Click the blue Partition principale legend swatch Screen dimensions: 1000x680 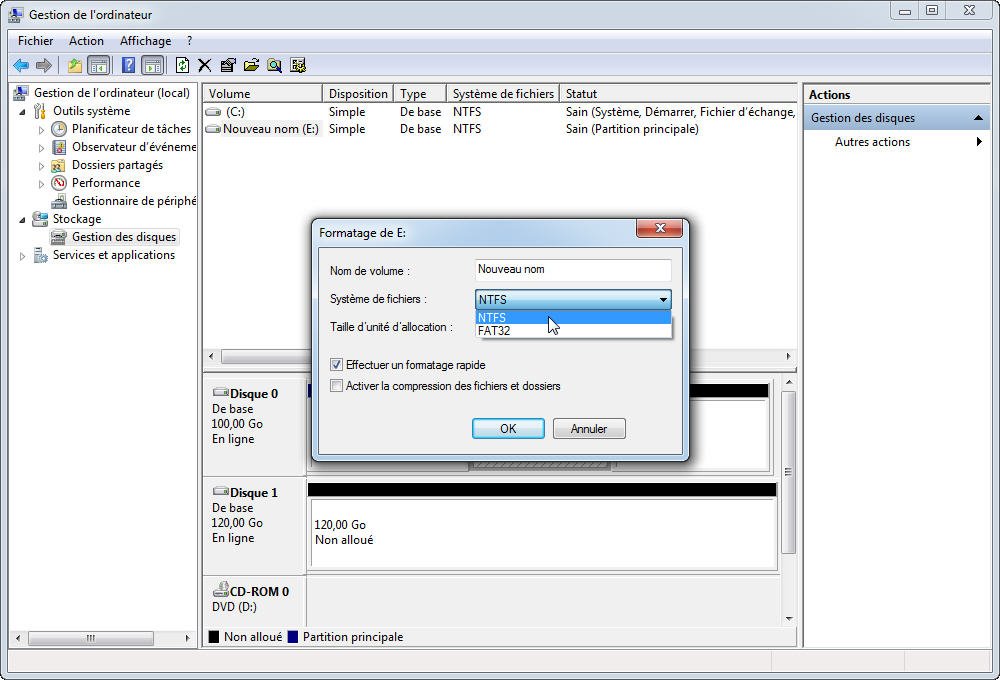click(x=293, y=637)
